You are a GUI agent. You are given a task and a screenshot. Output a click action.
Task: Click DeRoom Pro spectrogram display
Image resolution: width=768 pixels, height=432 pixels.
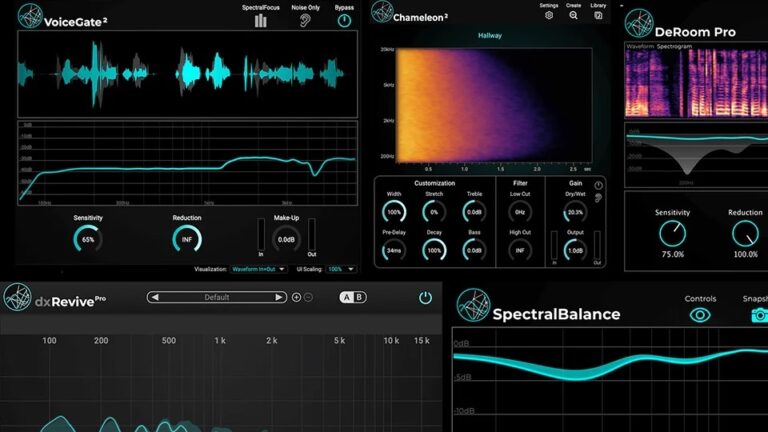pos(696,83)
